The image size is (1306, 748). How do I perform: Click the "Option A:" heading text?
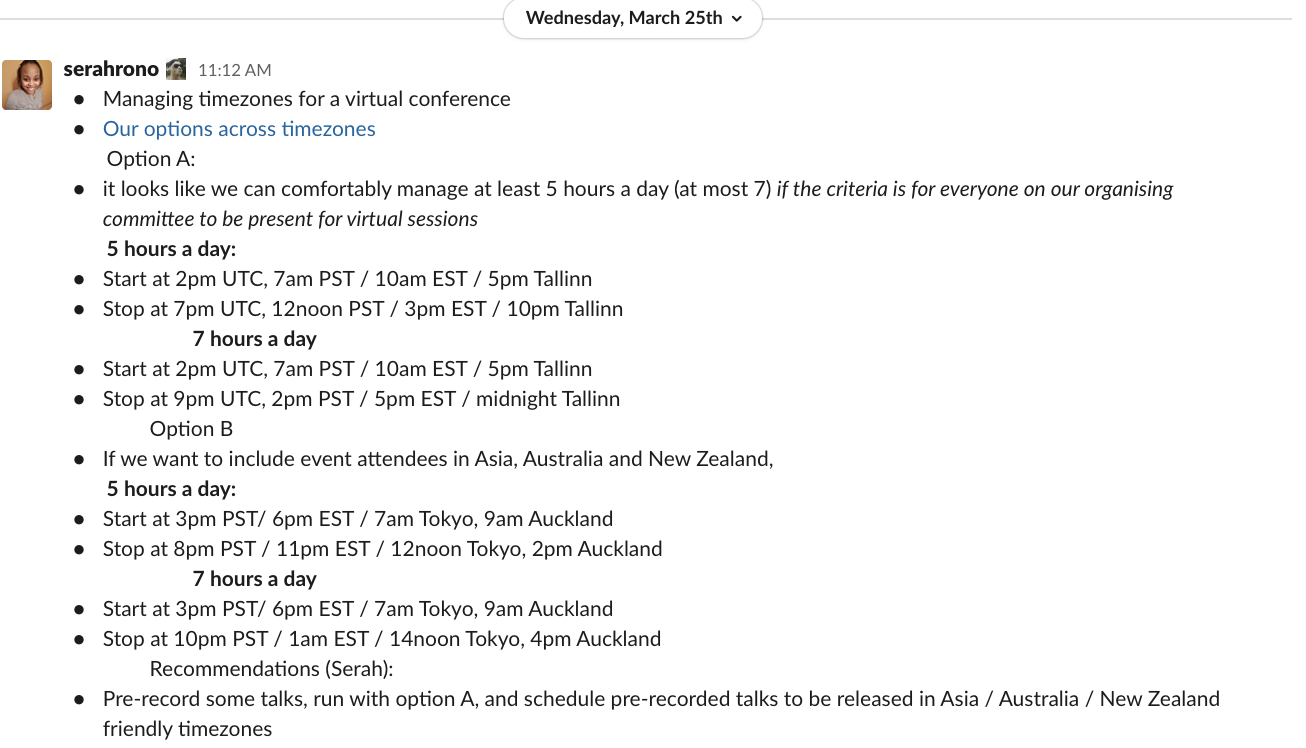151,159
